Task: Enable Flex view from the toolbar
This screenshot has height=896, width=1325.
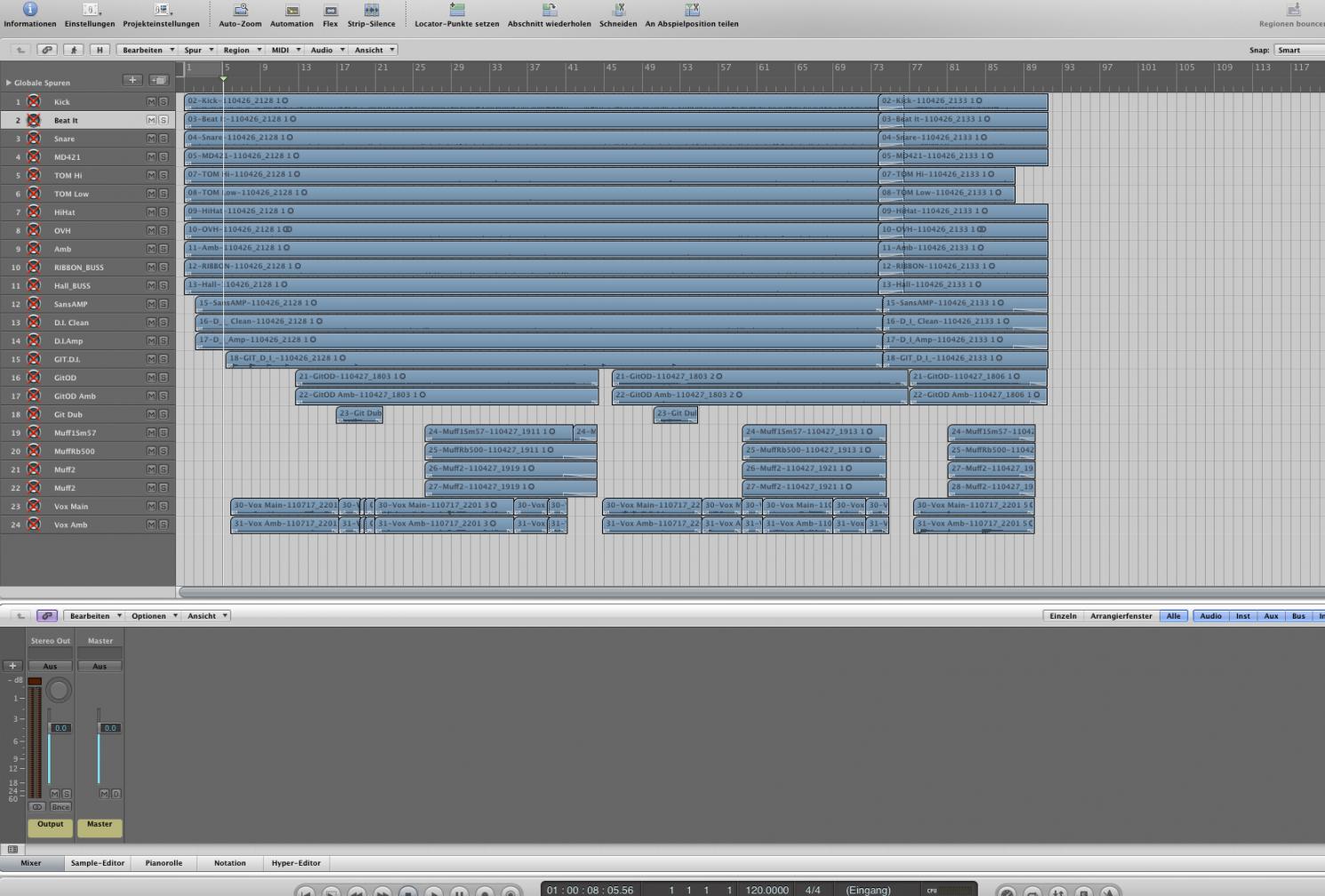Action: click(330, 9)
